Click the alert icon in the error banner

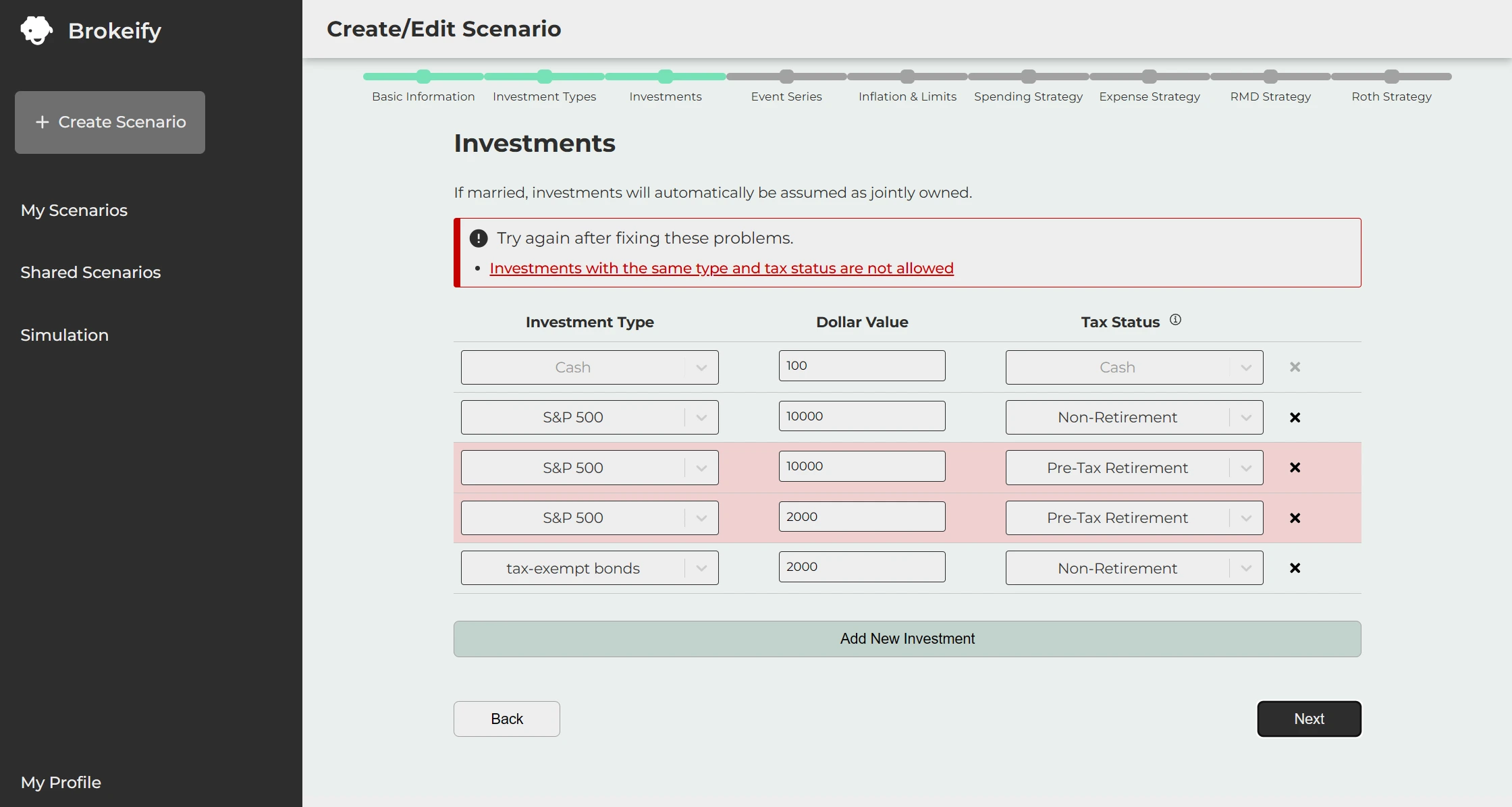coord(478,238)
